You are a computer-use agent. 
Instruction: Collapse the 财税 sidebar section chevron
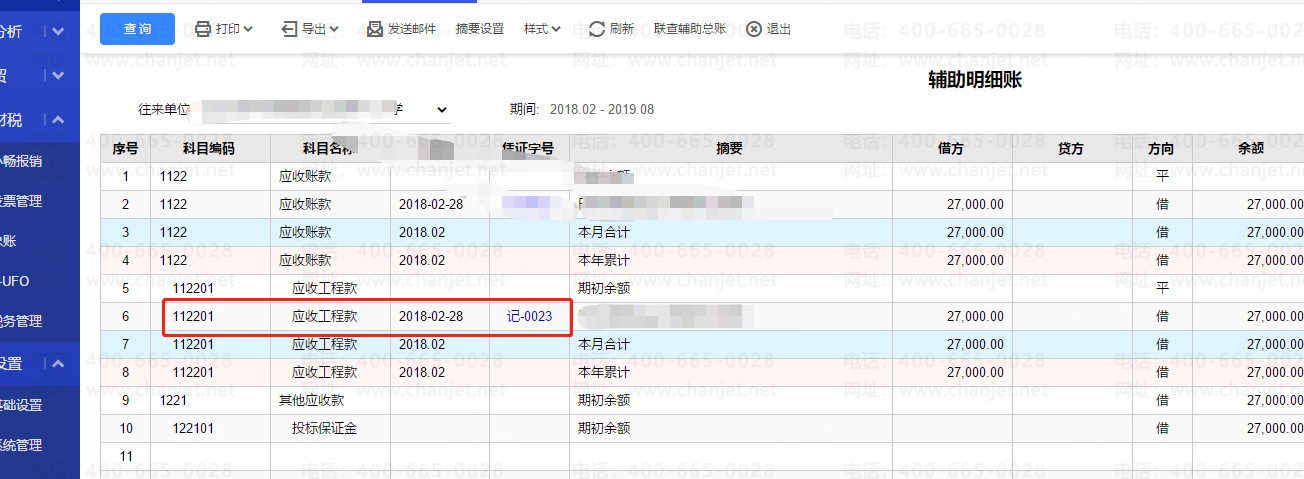58,120
